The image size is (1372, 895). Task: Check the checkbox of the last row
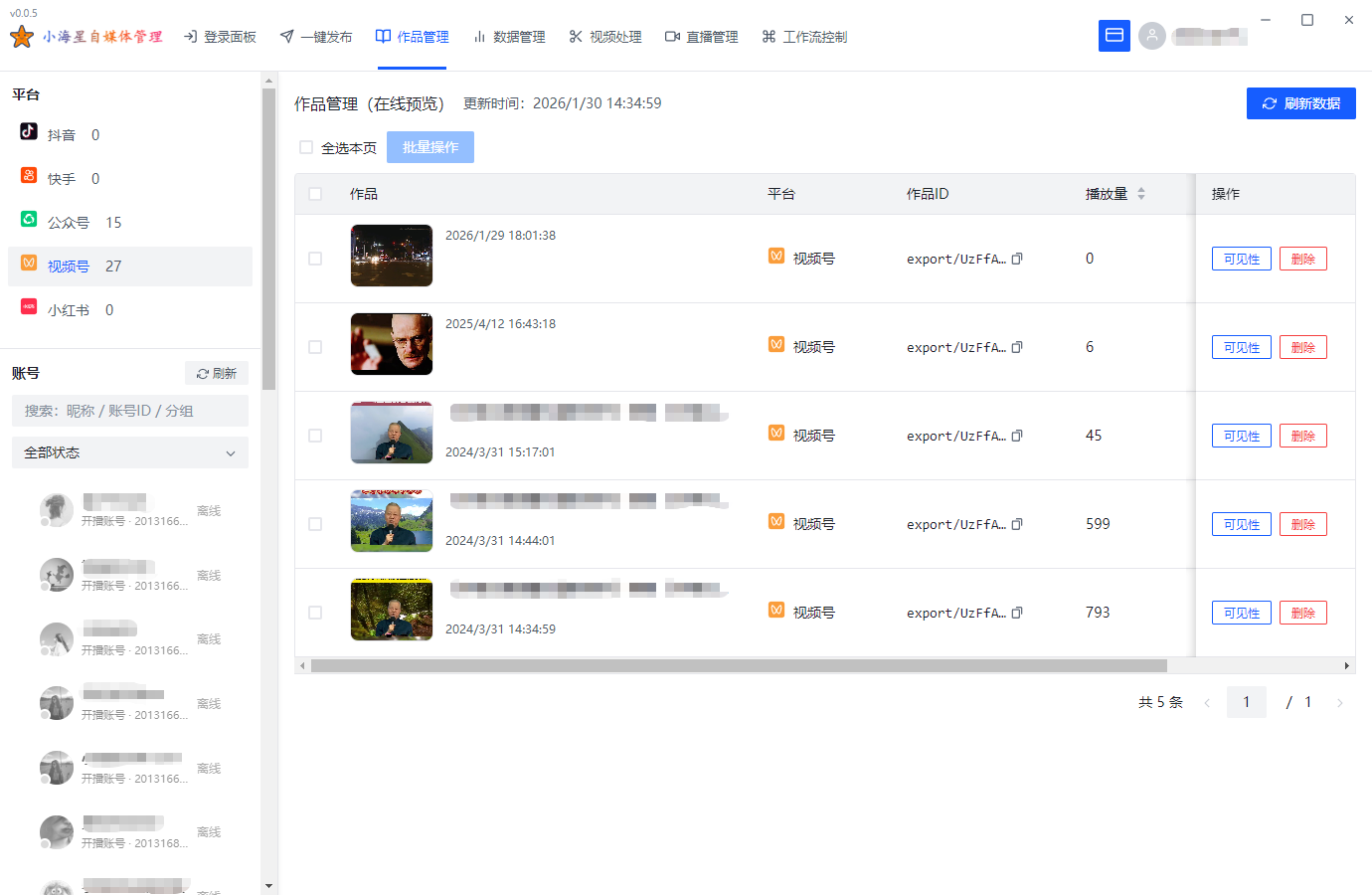(x=315, y=613)
